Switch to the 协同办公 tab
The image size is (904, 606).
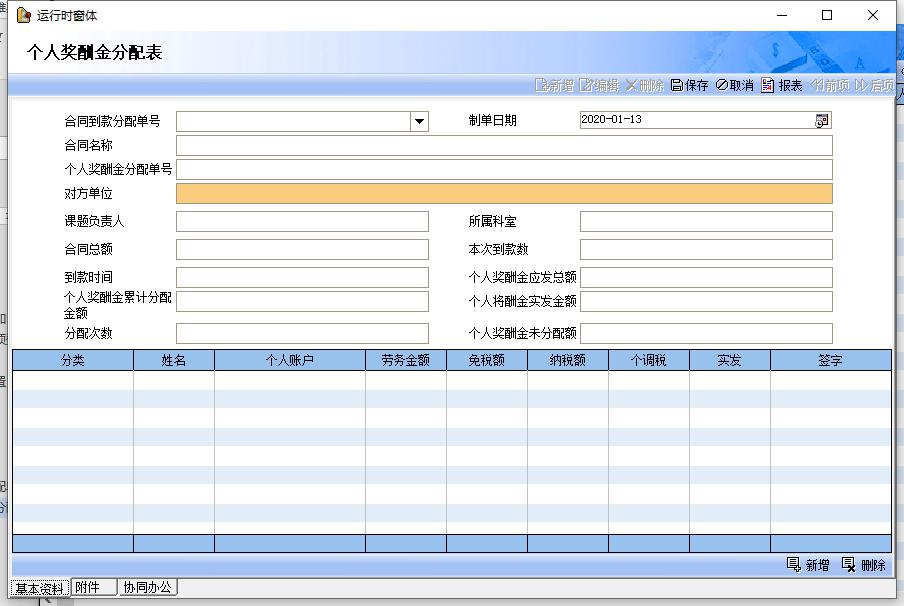pyautogui.click(x=148, y=588)
